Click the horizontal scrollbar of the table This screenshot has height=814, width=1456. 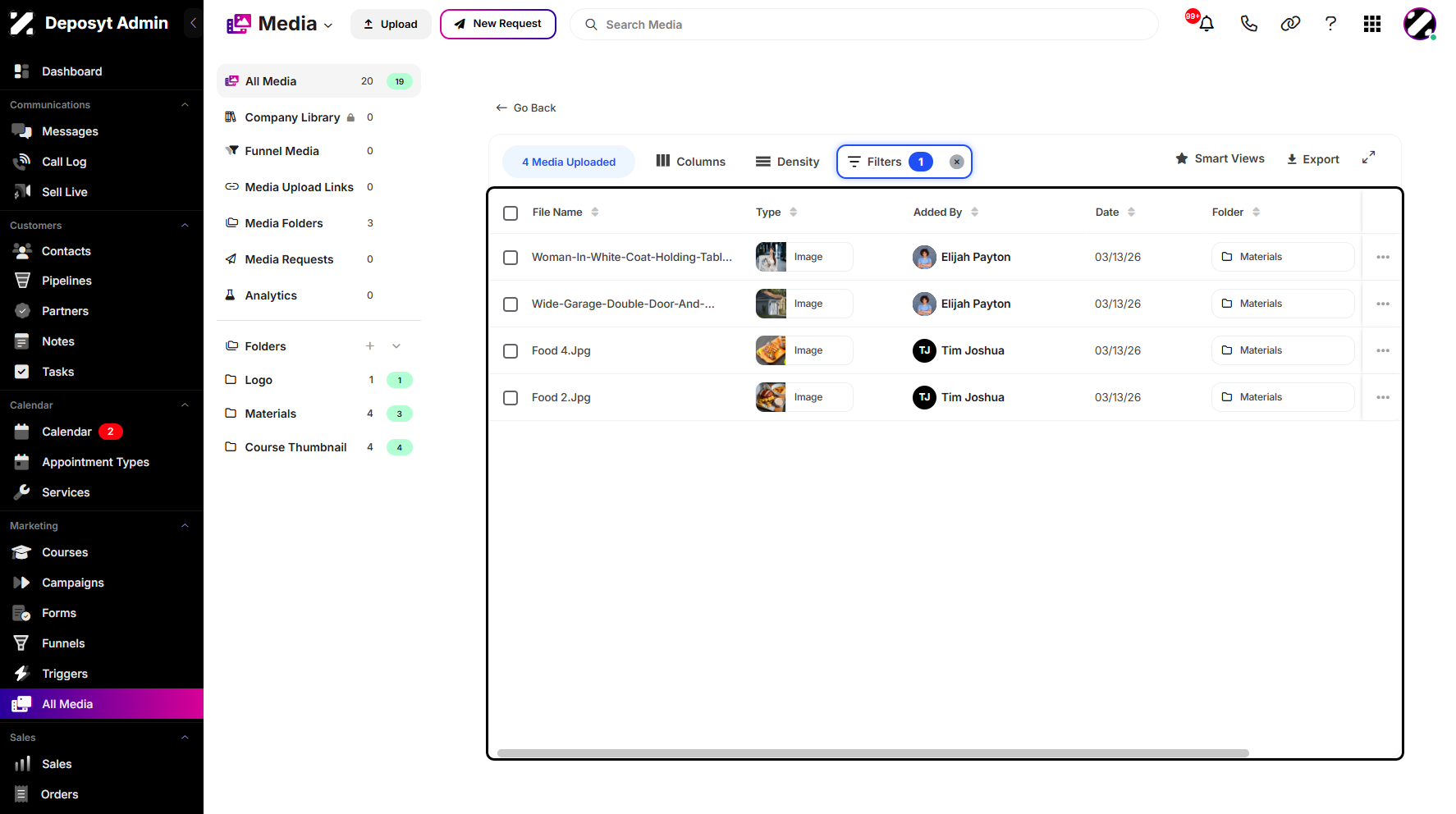click(x=872, y=752)
